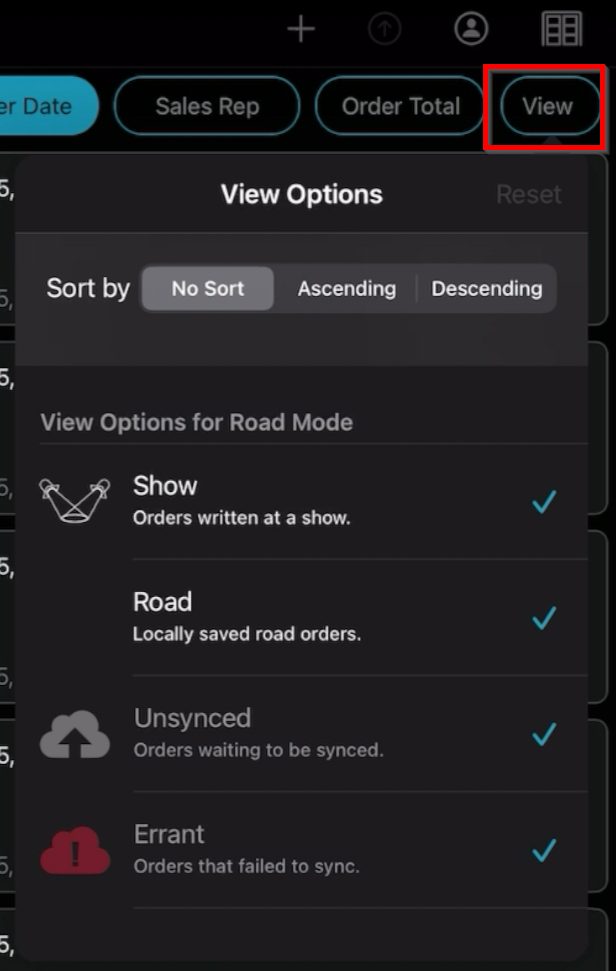Choose Descending sort order
Screen dimensions: 616x971
(x=486, y=289)
